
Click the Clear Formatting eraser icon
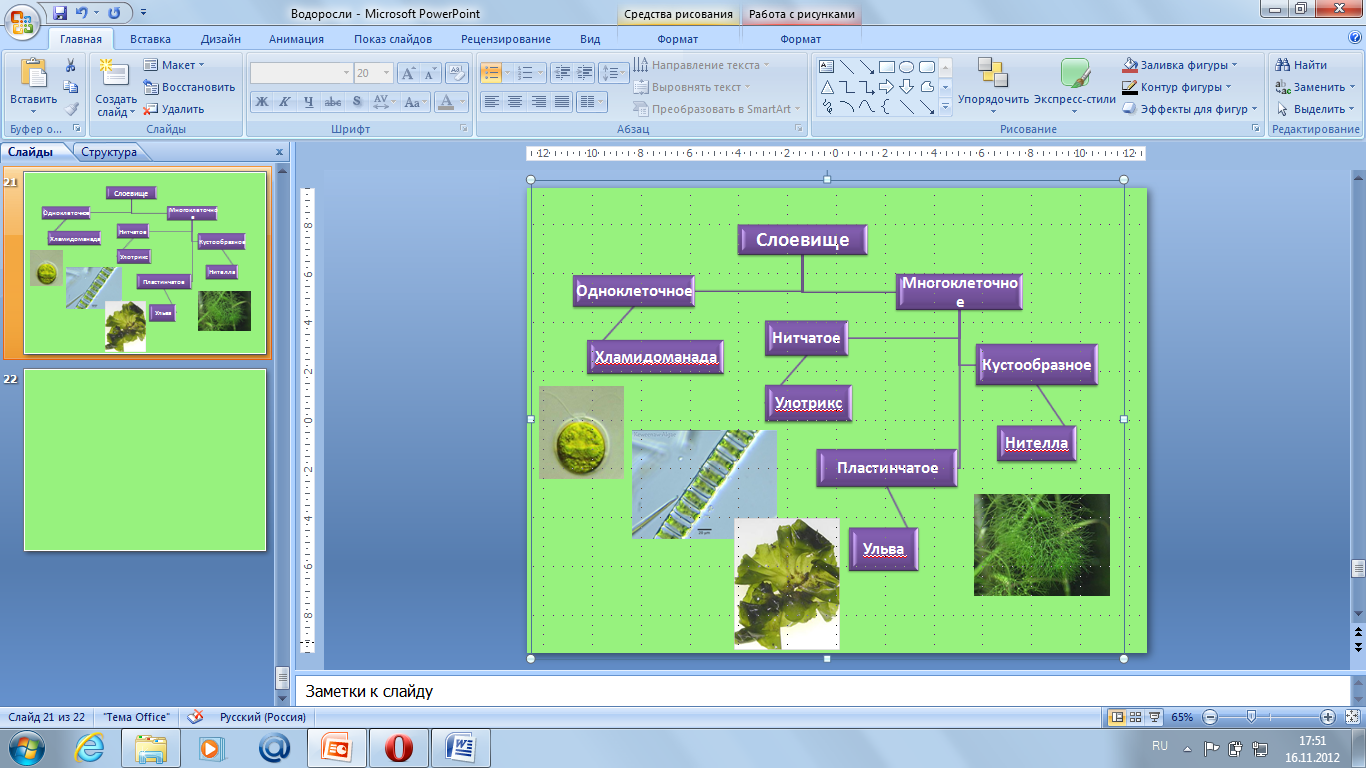pos(457,73)
